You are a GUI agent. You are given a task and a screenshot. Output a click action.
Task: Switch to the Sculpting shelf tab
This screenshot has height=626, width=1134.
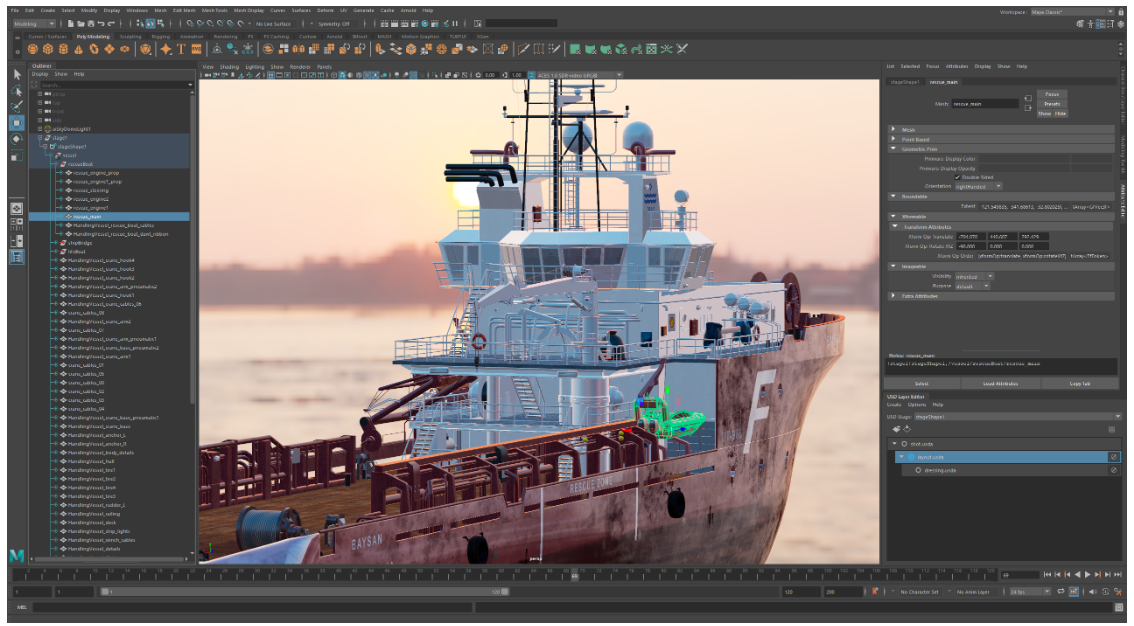click(x=131, y=36)
